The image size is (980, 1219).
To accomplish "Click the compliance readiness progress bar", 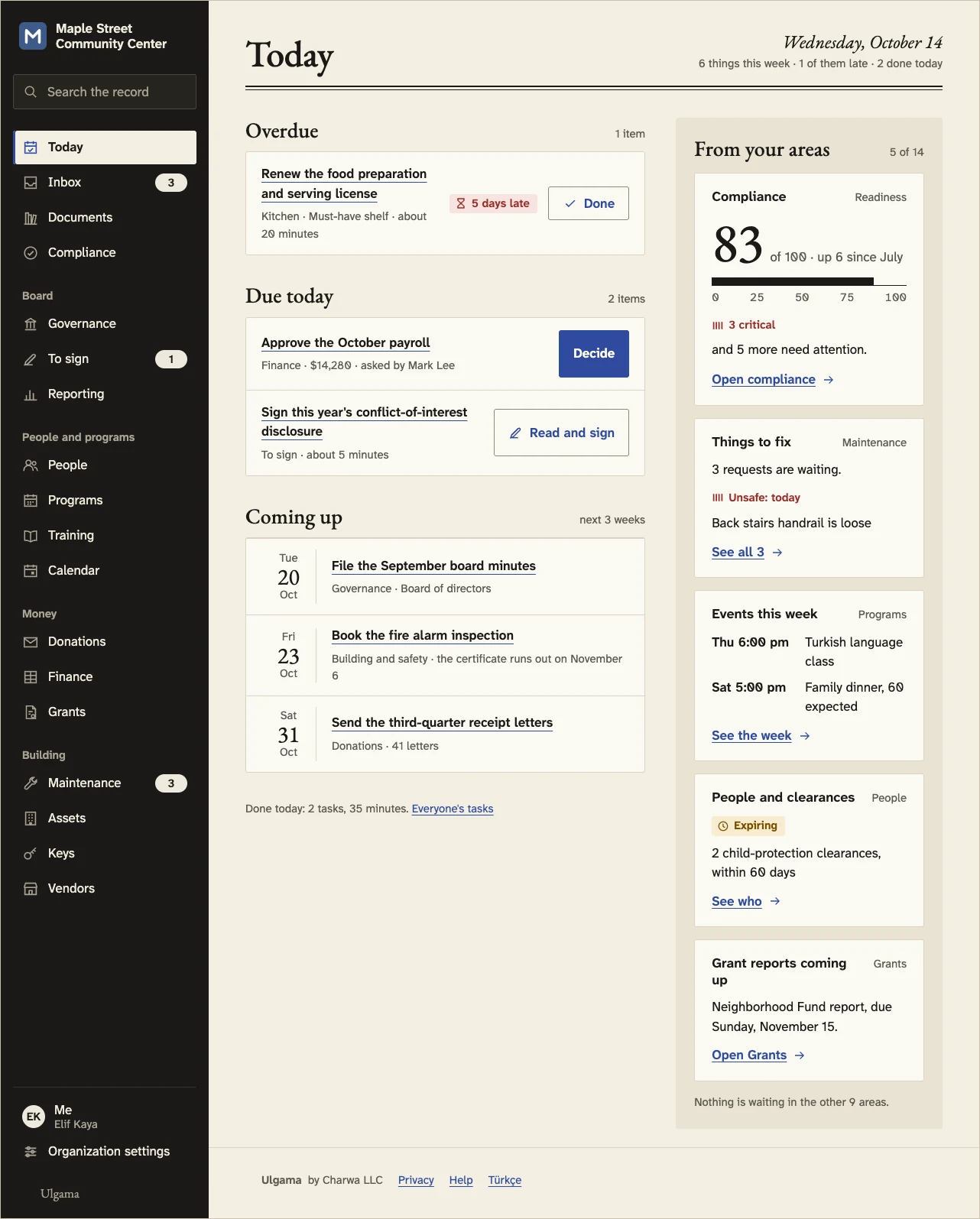I will tap(809, 282).
